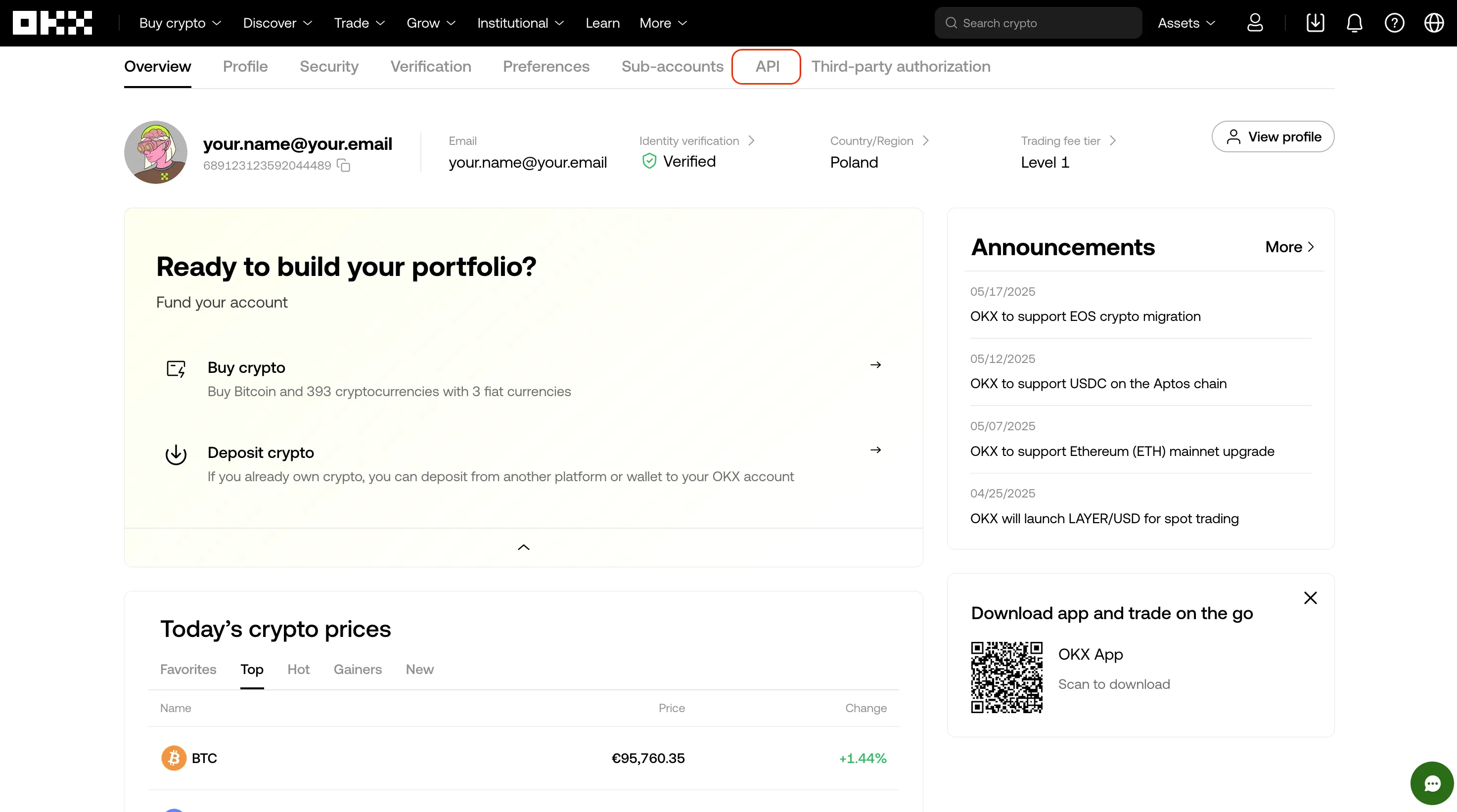Open the user account icon in header

tap(1255, 23)
